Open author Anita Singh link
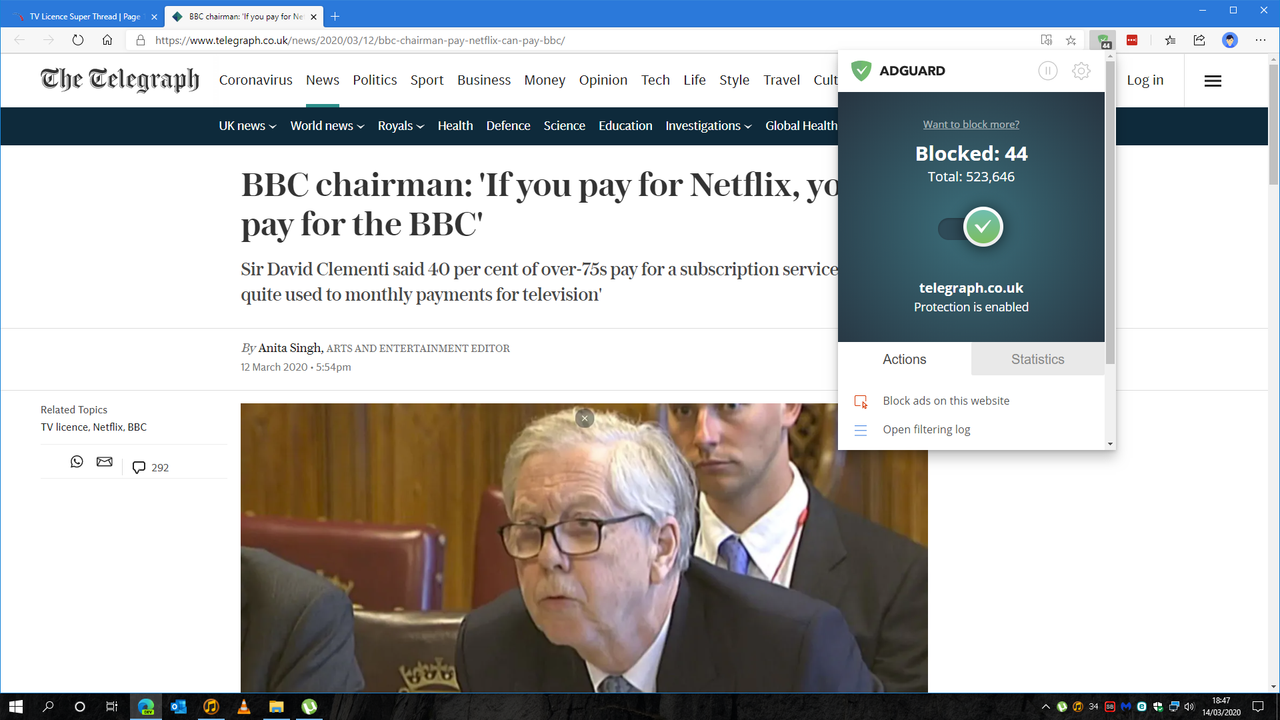1280x720 pixels. [290, 348]
